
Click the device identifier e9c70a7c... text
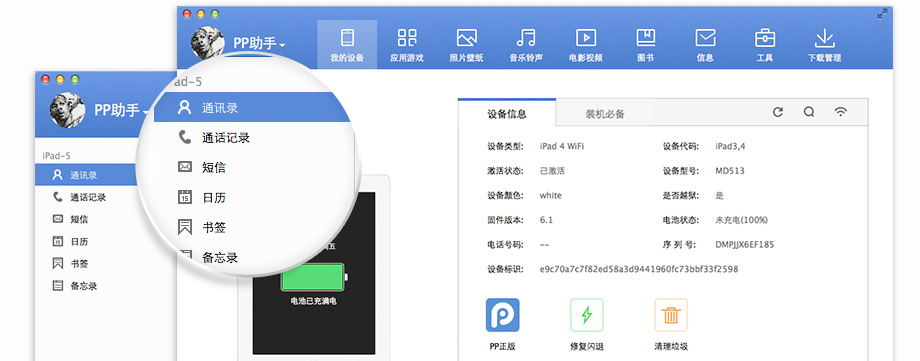pos(638,269)
